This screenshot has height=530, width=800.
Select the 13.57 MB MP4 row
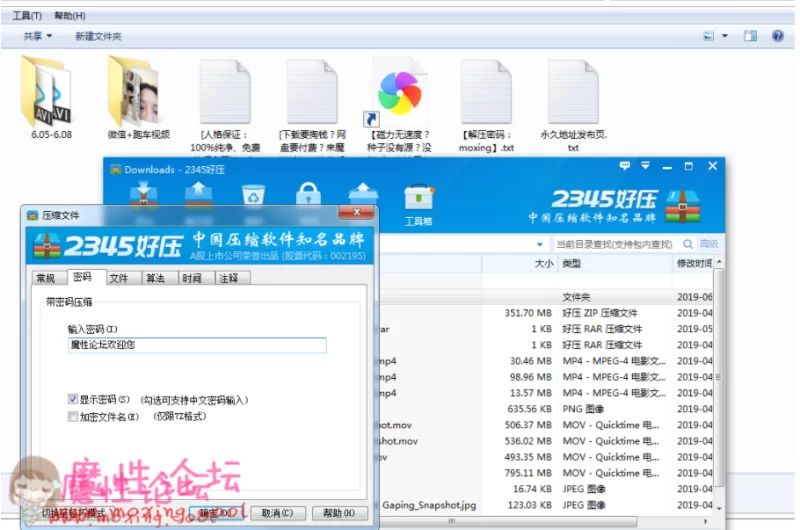click(x=546, y=393)
